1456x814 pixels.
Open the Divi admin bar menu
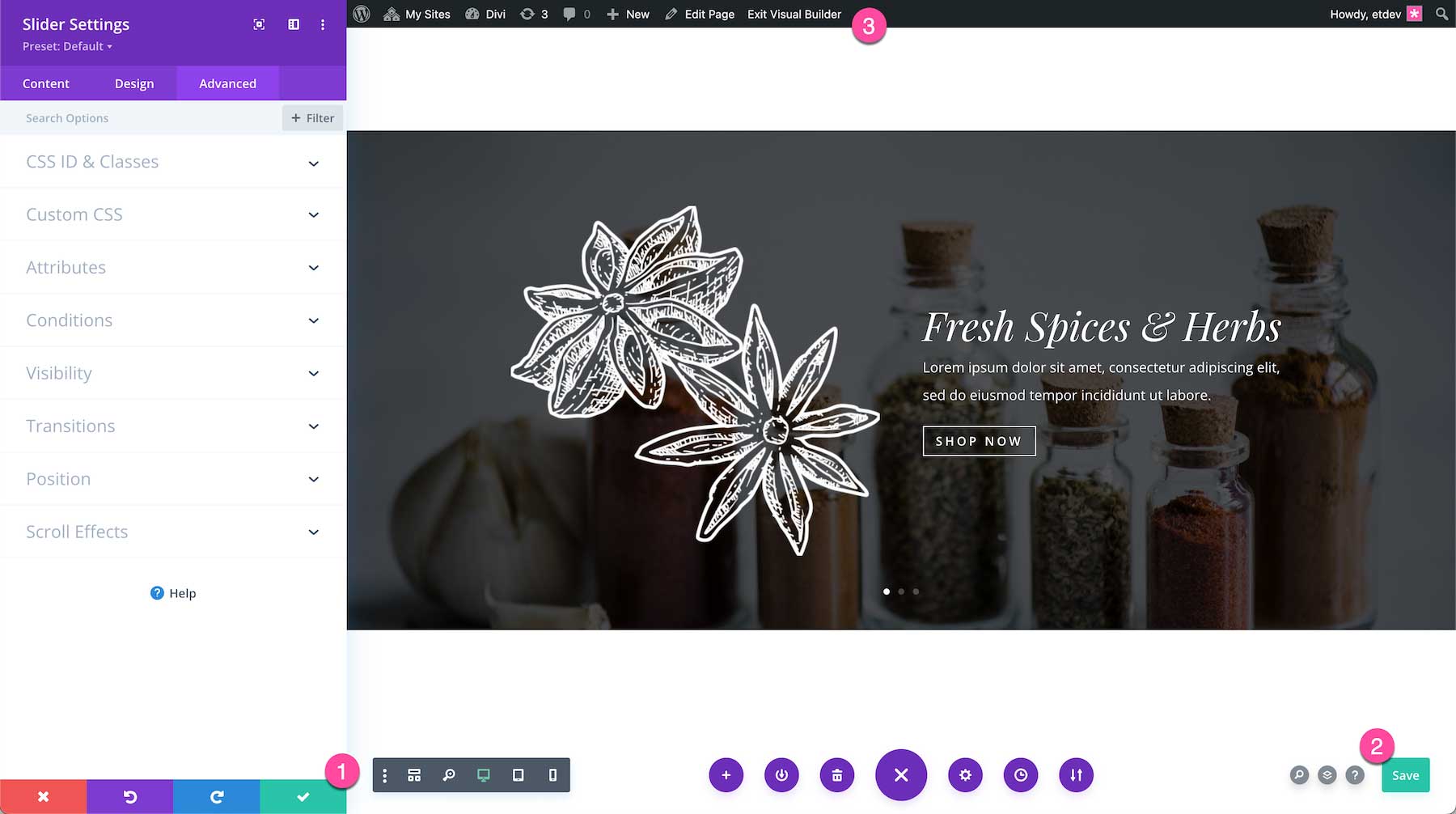(485, 14)
